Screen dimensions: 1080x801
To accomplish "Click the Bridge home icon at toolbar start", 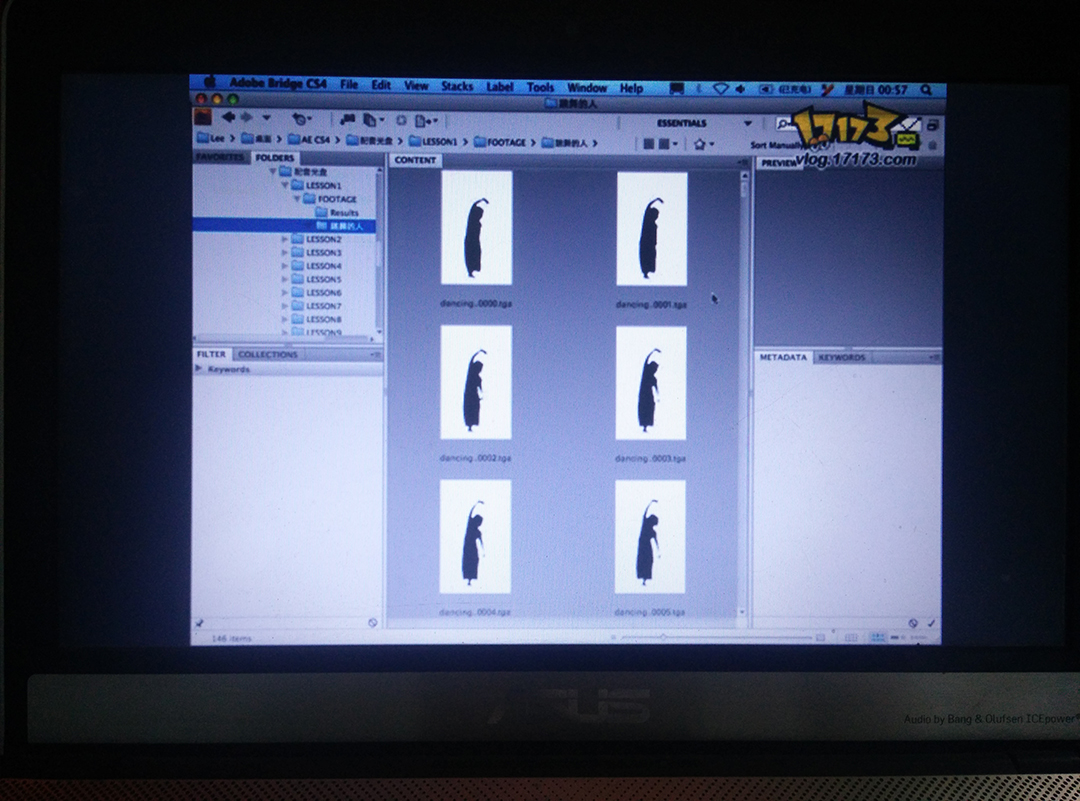I will tap(202, 117).
